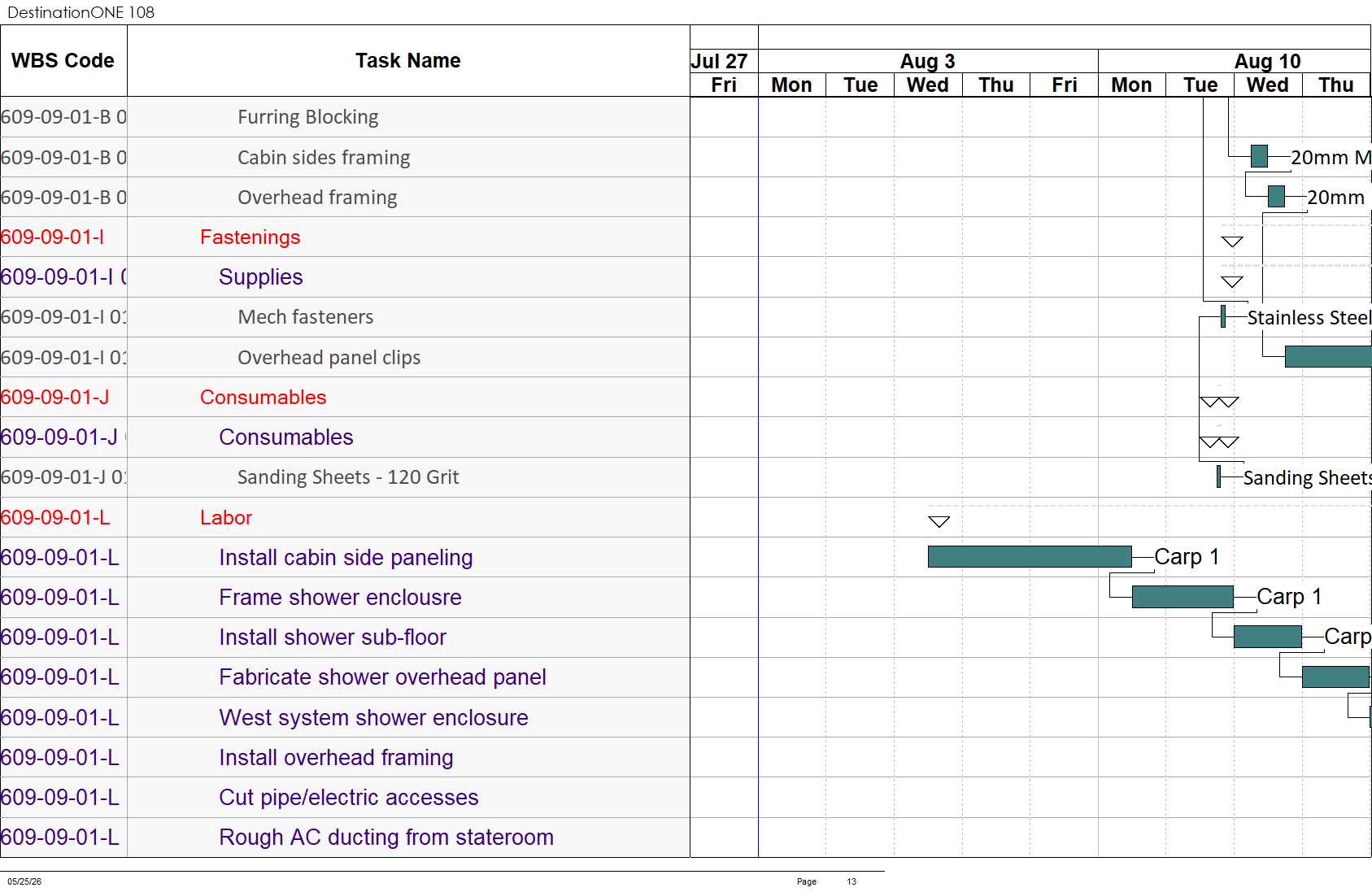Screen dimensions: 1372x892
Task: Select the Aug 10 week header
Action: click(x=1267, y=61)
